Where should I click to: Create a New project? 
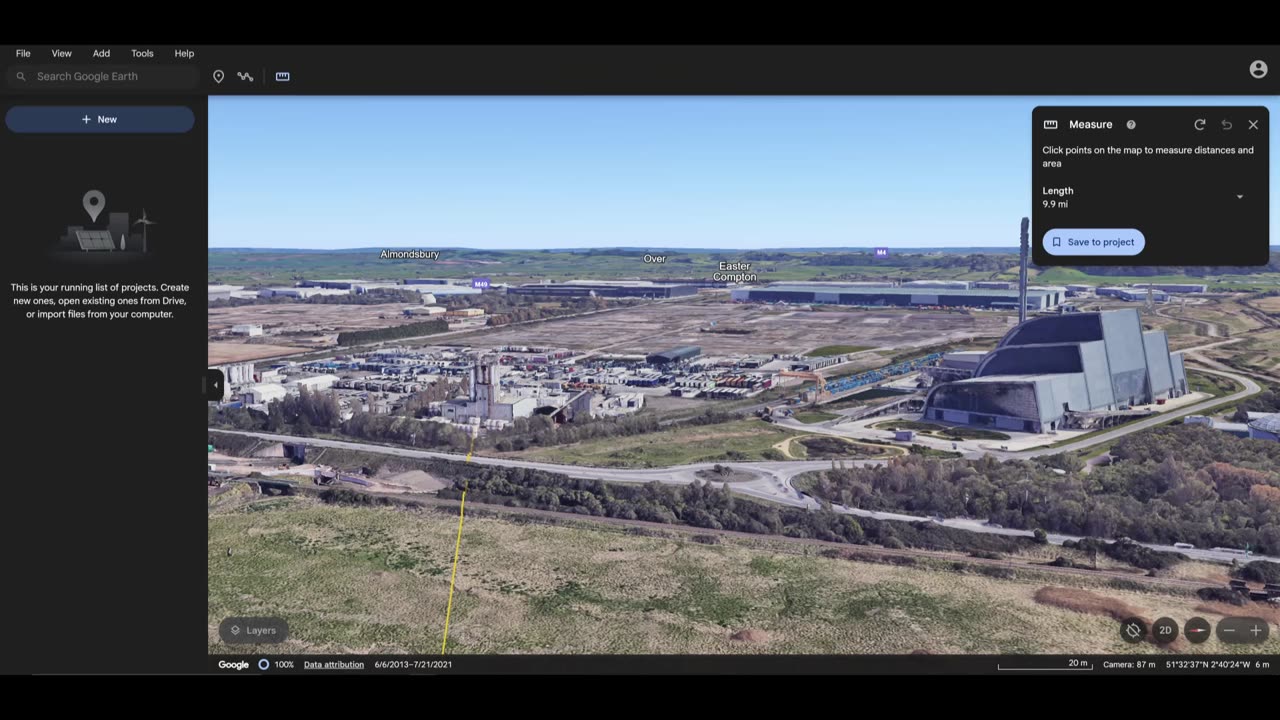pyautogui.click(x=100, y=119)
